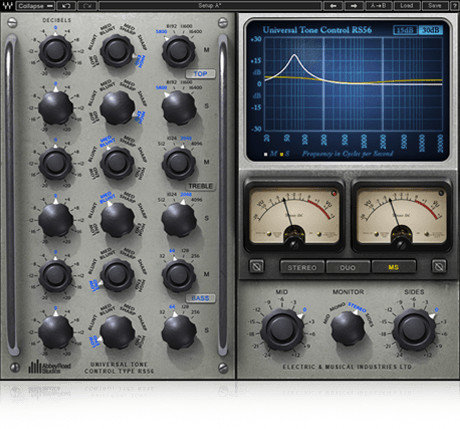Toggle the BASS band link button
The height and width of the screenshot is (429, 460).
point(200,298)
